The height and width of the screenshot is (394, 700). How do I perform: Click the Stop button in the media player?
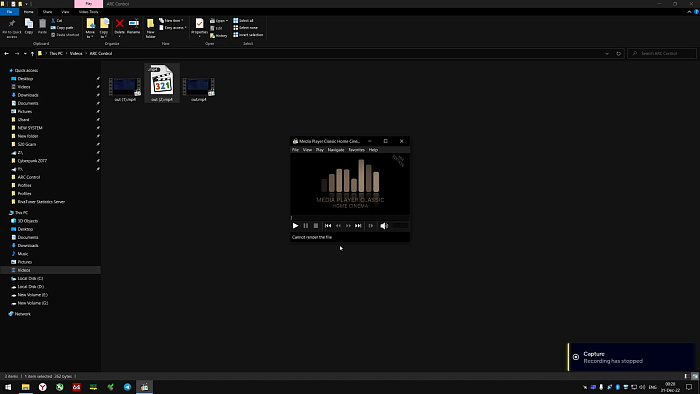(316, 226)
